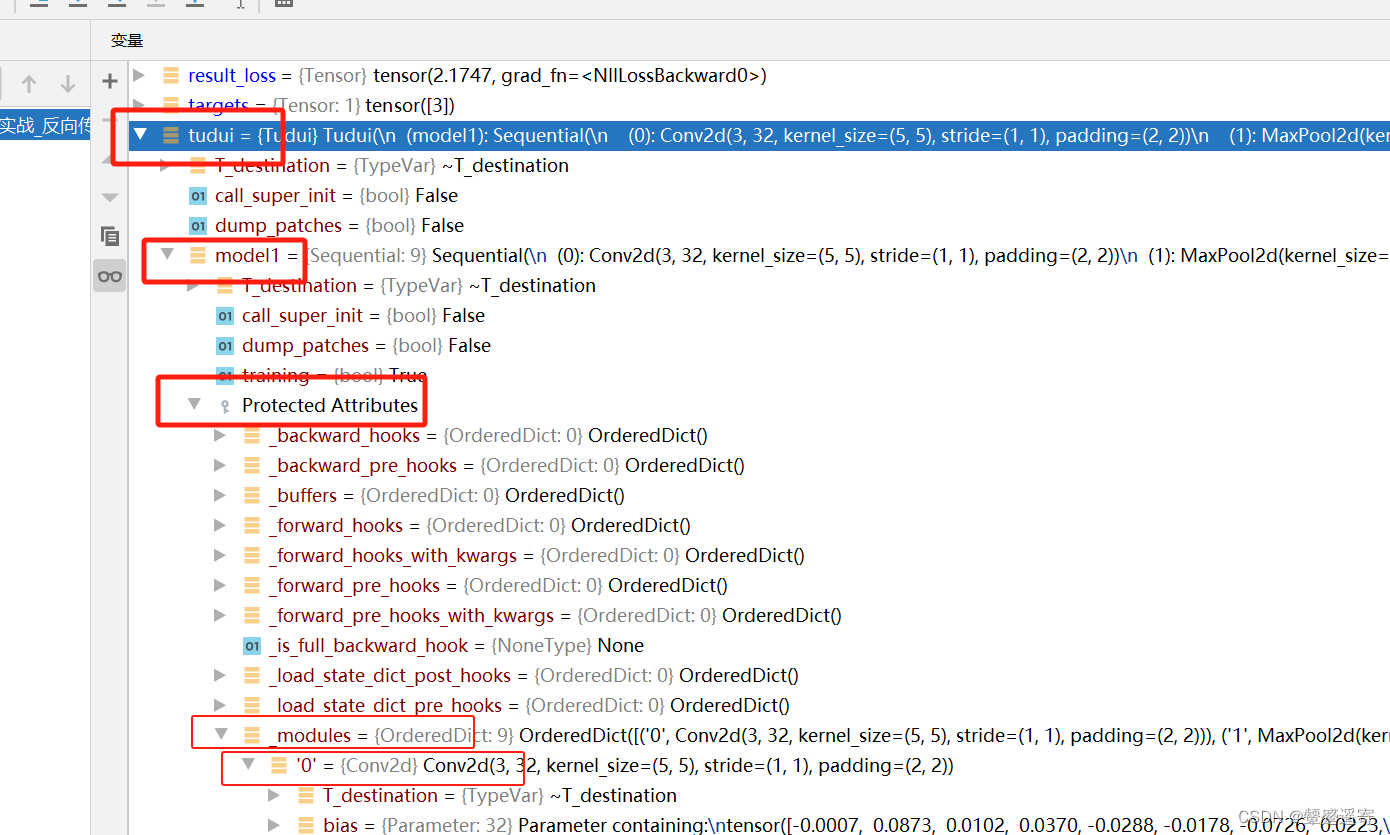
Task: Click the Conv2d(3, 32, kernel_size) value of '0'
Action: (688, 766)
